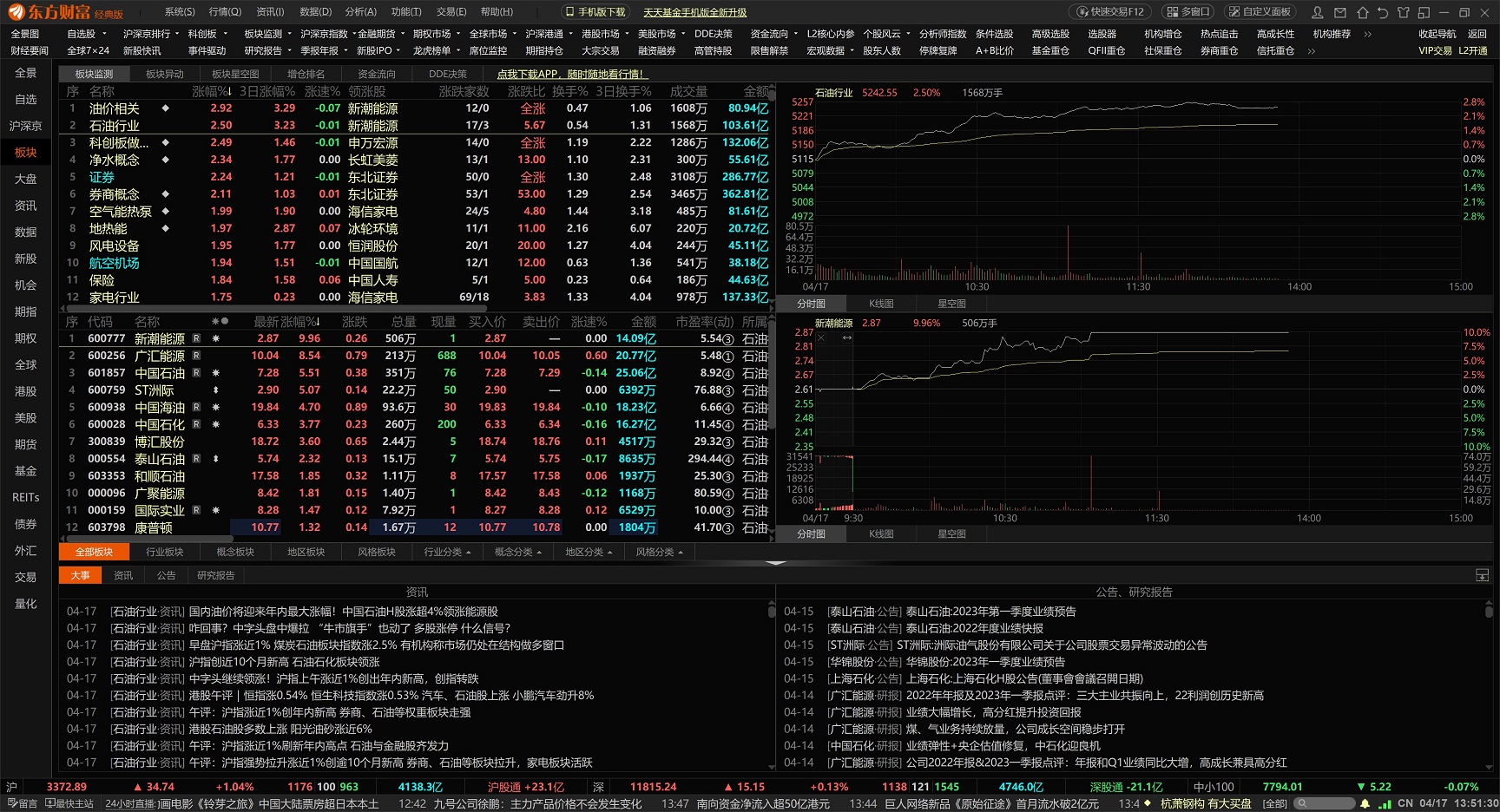Switch to the 板块异动 tab
The height and width of the screenshot is (812, 1500).
point(164,75)
